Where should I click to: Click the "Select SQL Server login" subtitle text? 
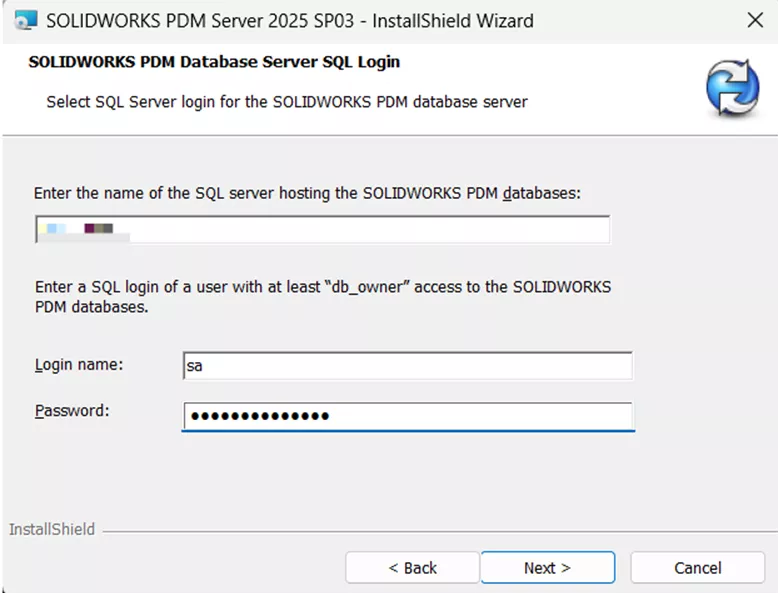pyautogui.click(x=286, y=102)
